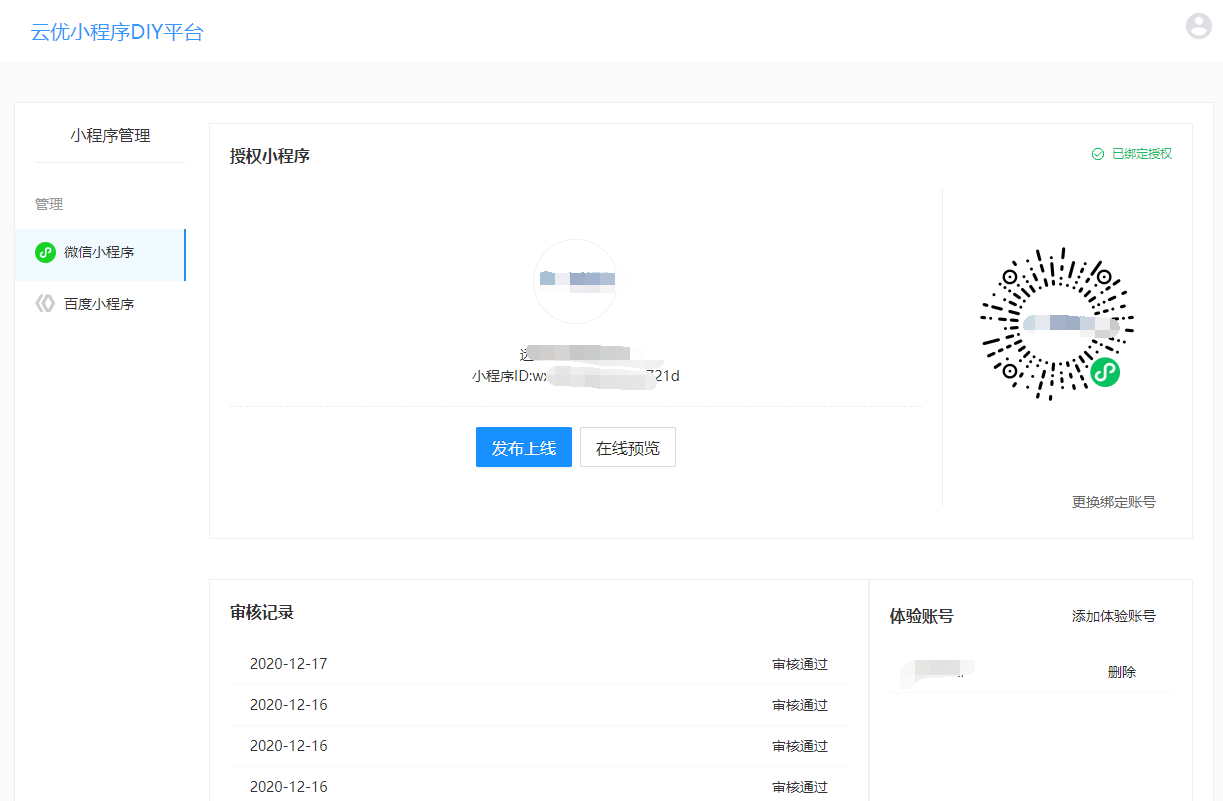Click the 云优小程序DIY平台 logo title

(117, 32)
